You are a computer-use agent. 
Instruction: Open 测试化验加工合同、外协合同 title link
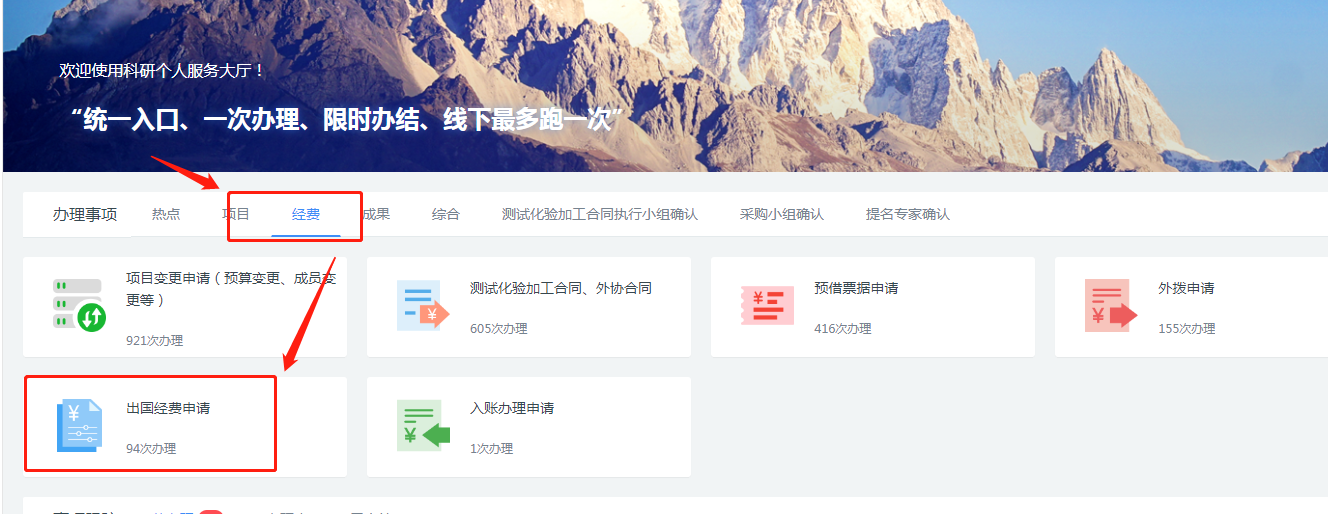[560, 288]
